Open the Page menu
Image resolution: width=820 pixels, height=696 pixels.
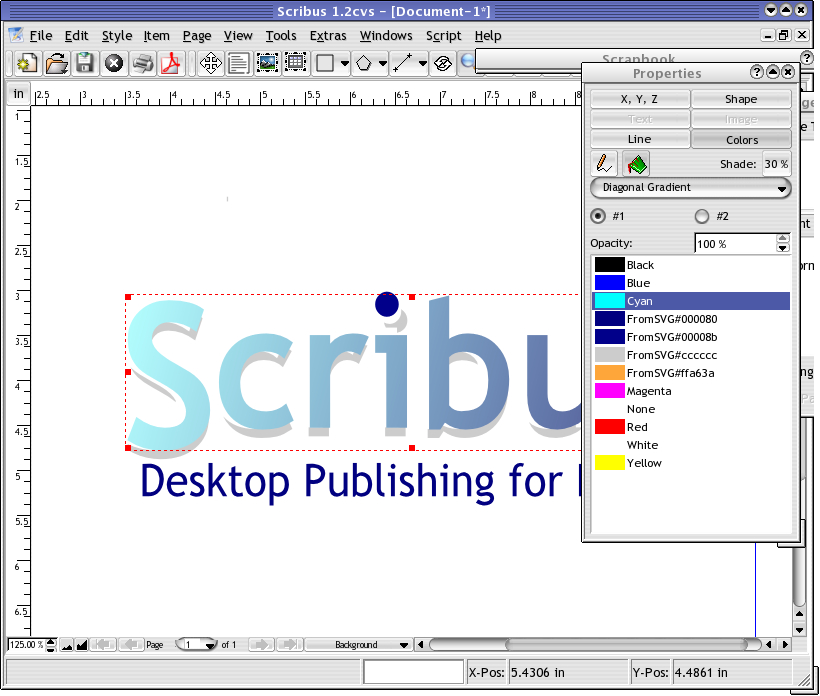[x=197, y=36]
